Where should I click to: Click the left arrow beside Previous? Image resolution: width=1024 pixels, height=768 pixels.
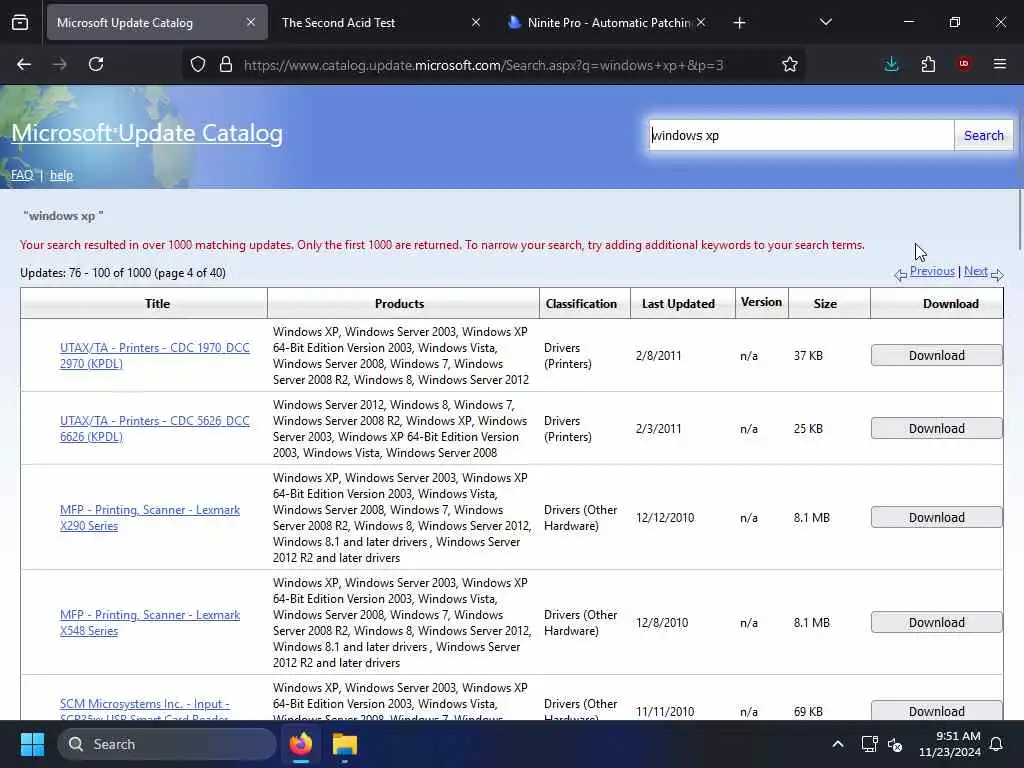point(901,275)
